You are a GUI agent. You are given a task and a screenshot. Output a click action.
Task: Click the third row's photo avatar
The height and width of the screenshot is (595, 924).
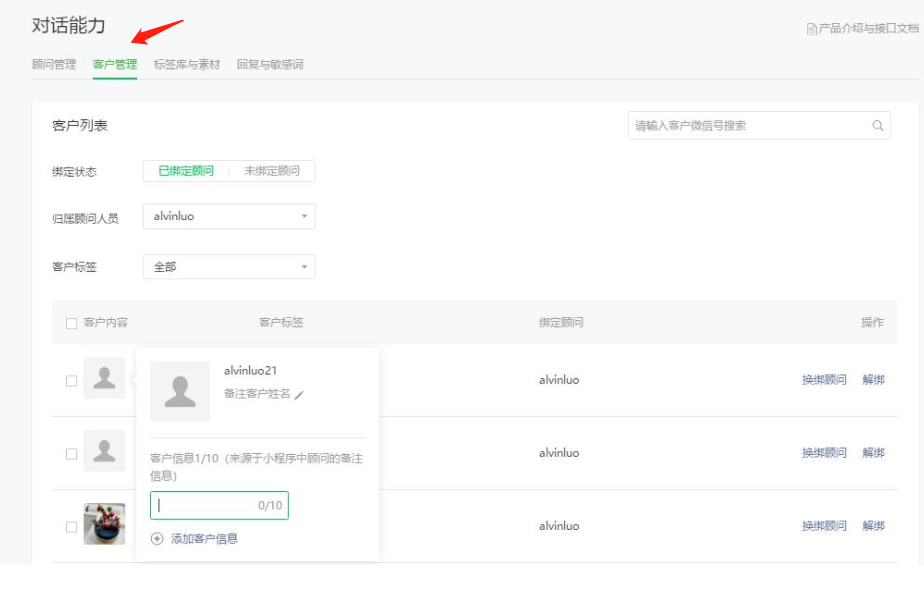pos(104,524)
